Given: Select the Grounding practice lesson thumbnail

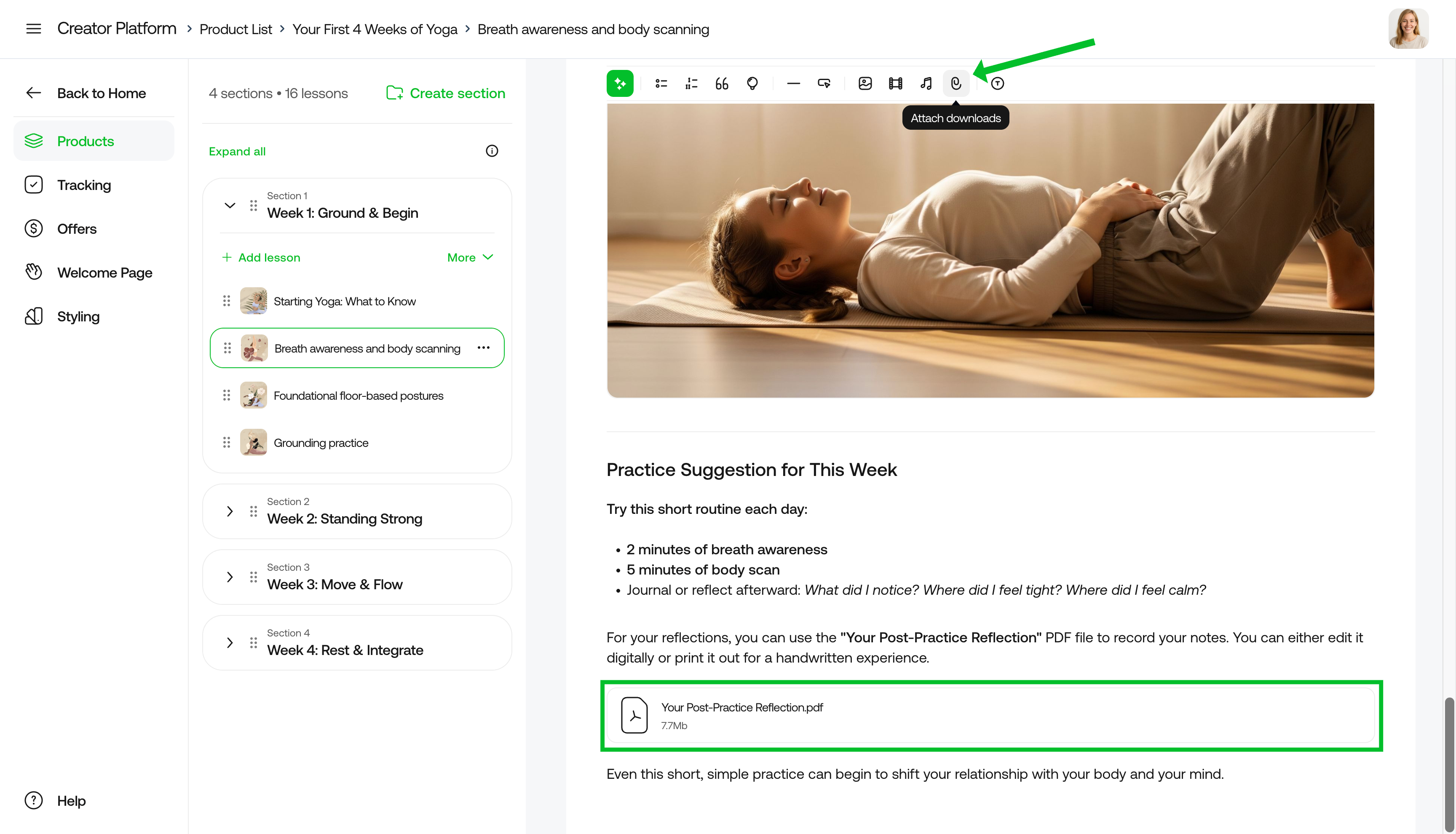Looking at the screenshot, I should [x=254, y=441].
